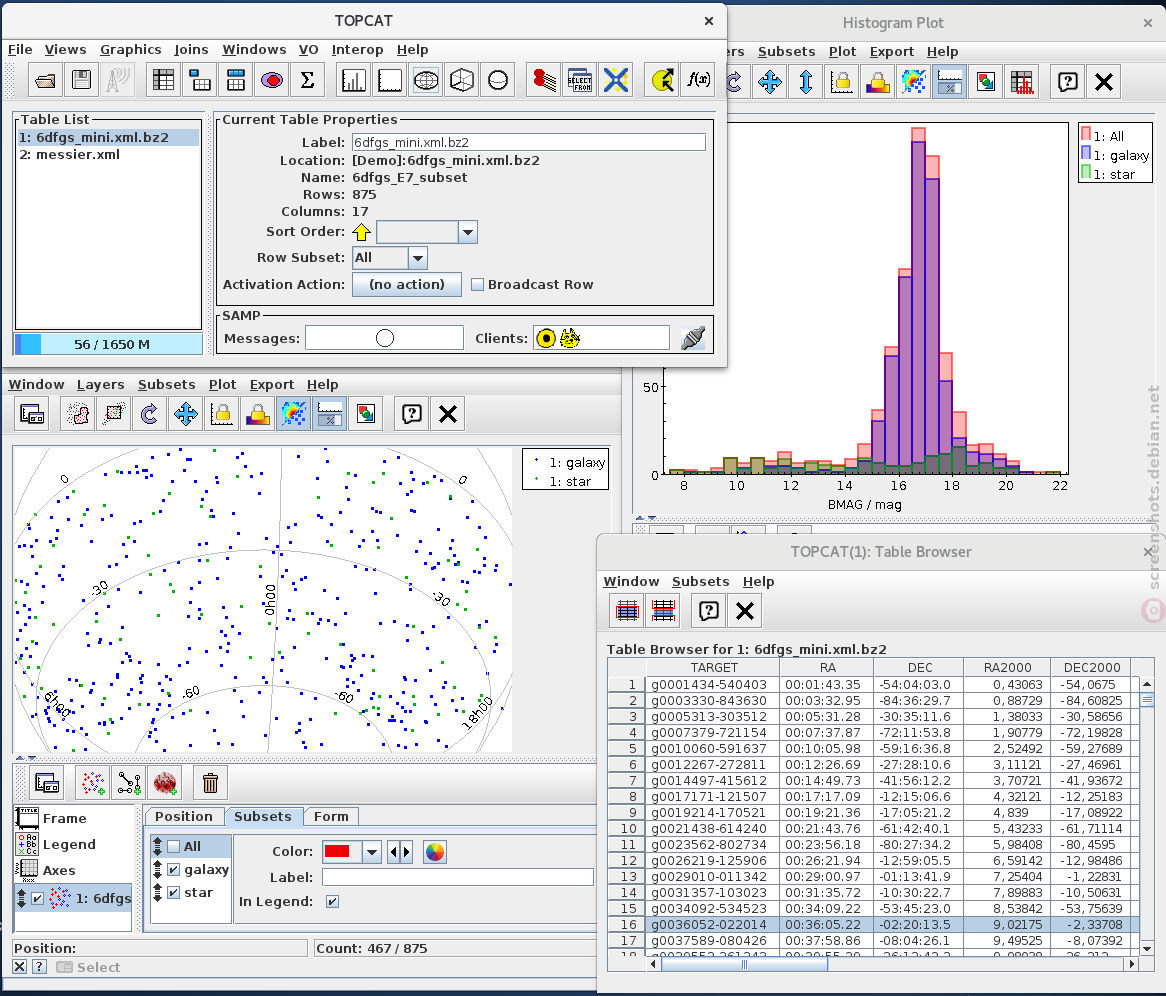Image resolution: width=1166 pixels, height=996 pixels.
Task: Toggle the In Legend checkbox
Action: click(332, 902)
